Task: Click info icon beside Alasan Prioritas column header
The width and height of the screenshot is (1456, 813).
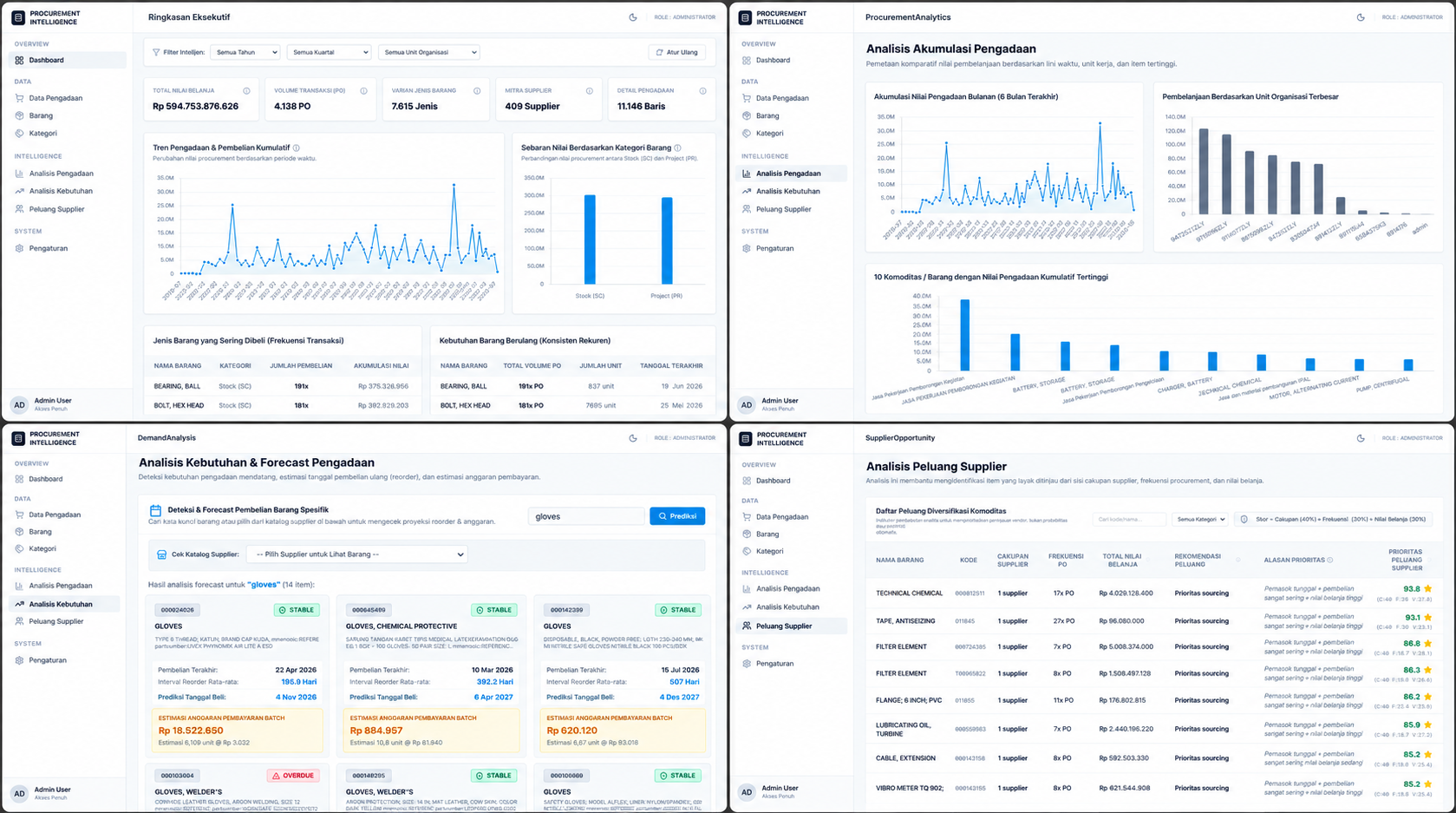Action: click(1330, 561)
